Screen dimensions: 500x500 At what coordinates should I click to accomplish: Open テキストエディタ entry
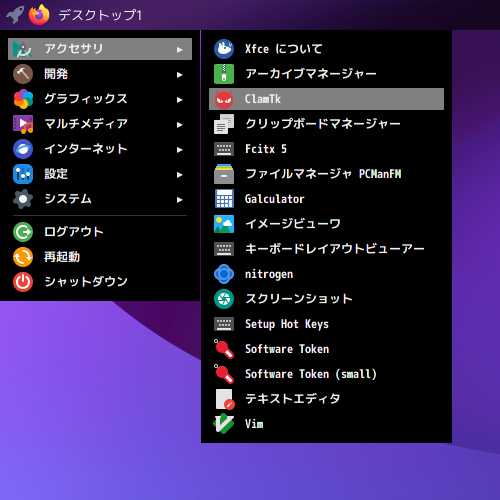pos(326,399)
